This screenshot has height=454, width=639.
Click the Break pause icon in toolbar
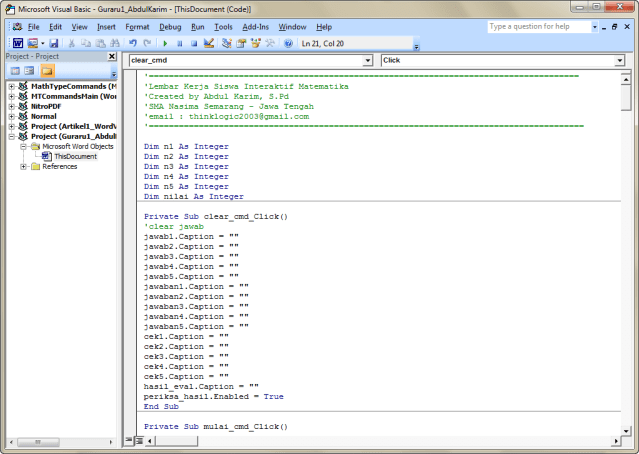[179, 44]
